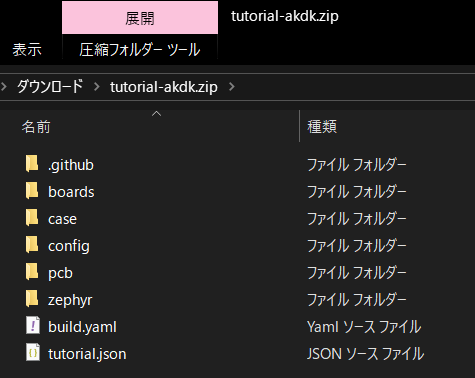The height and width of the screenshot is (378, 475).
Task: Click tutorial-akdk.zip in the address bar
Action: (x=164, y=87)
